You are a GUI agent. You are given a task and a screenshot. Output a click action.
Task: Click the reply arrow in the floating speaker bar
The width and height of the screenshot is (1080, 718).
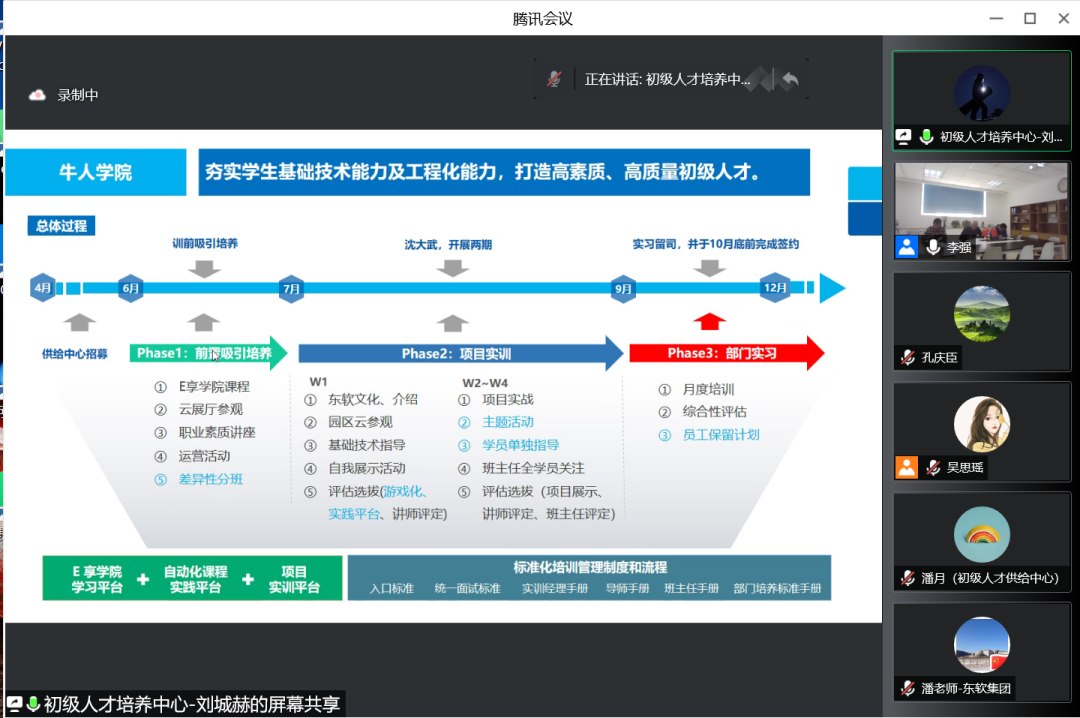click(x=790, y=79)
